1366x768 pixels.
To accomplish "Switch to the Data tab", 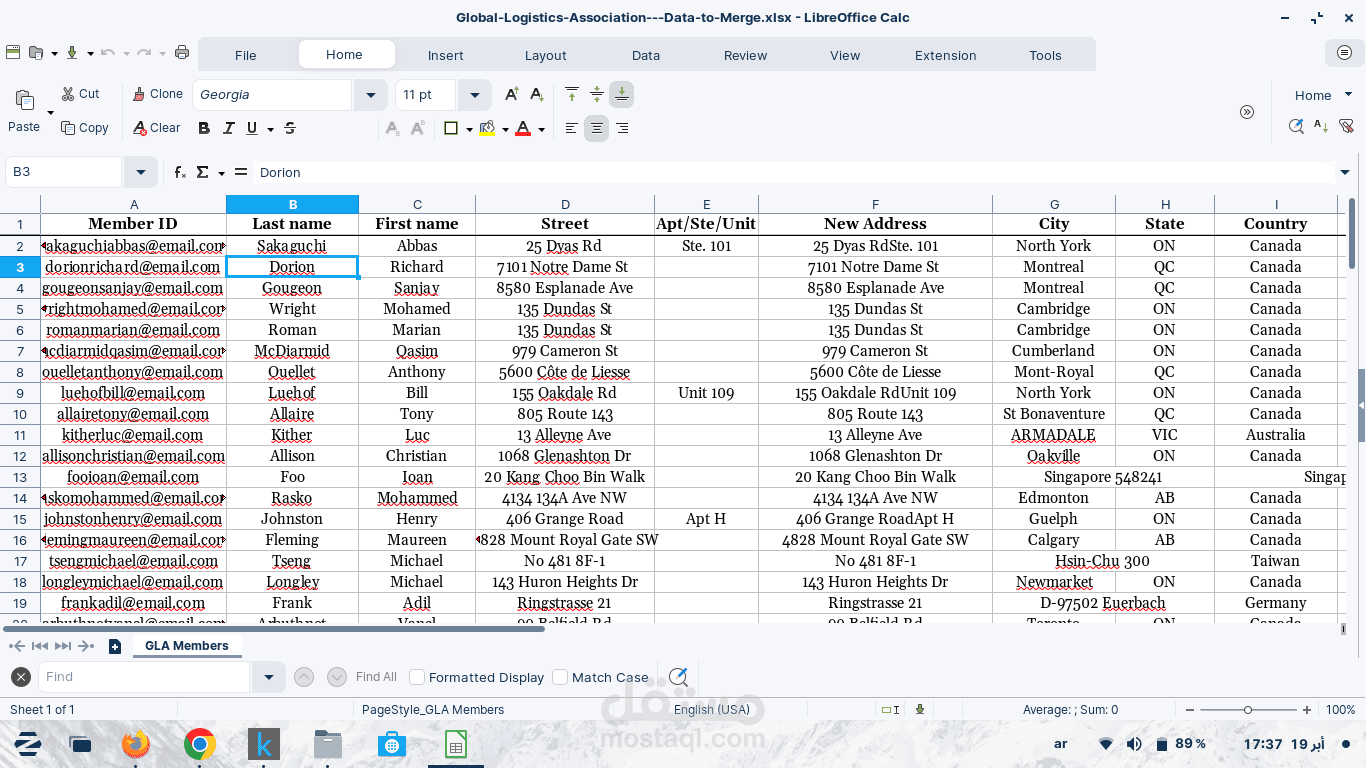I will coord(646,55).
